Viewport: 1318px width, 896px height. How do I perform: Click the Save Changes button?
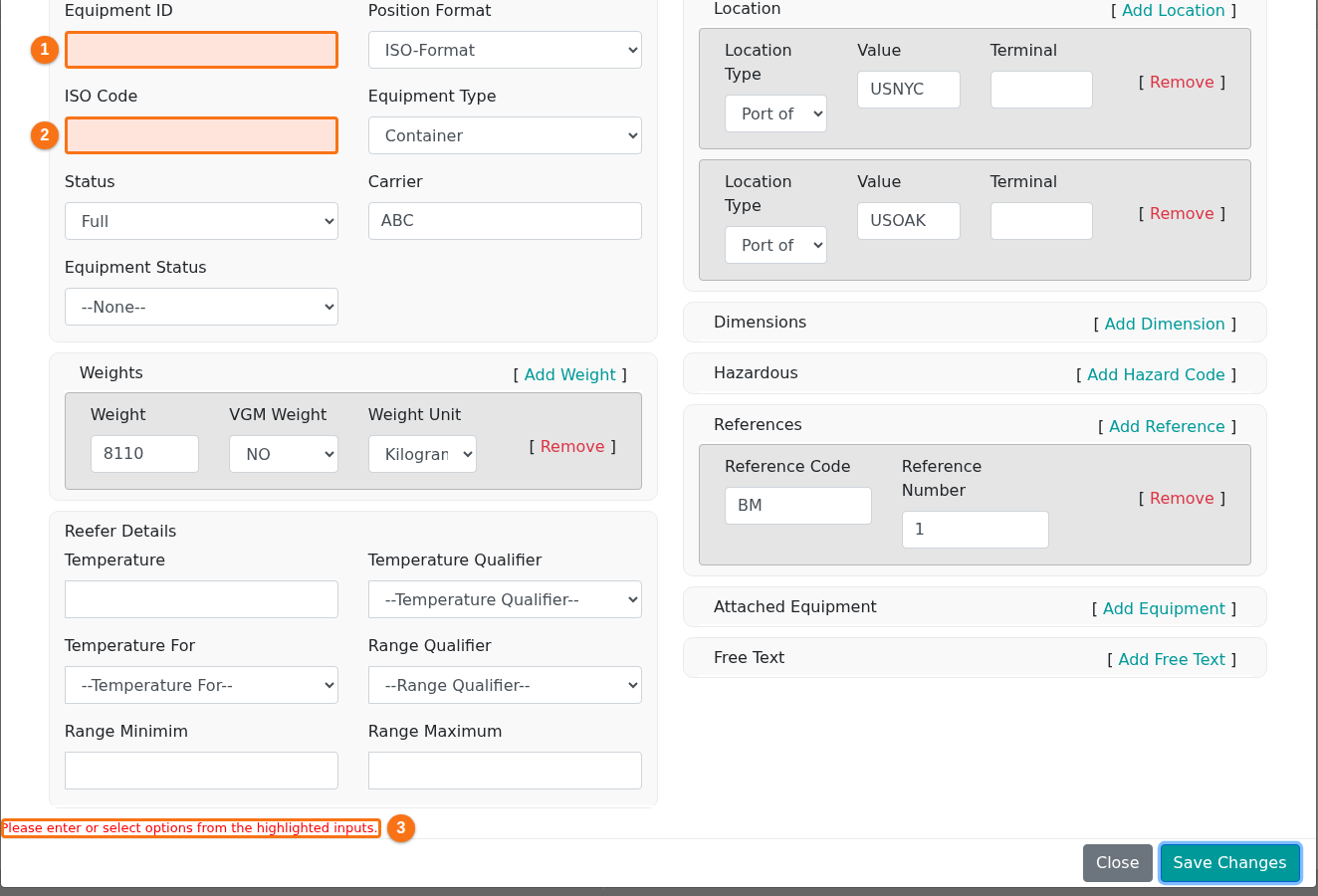coord(1229,863)
